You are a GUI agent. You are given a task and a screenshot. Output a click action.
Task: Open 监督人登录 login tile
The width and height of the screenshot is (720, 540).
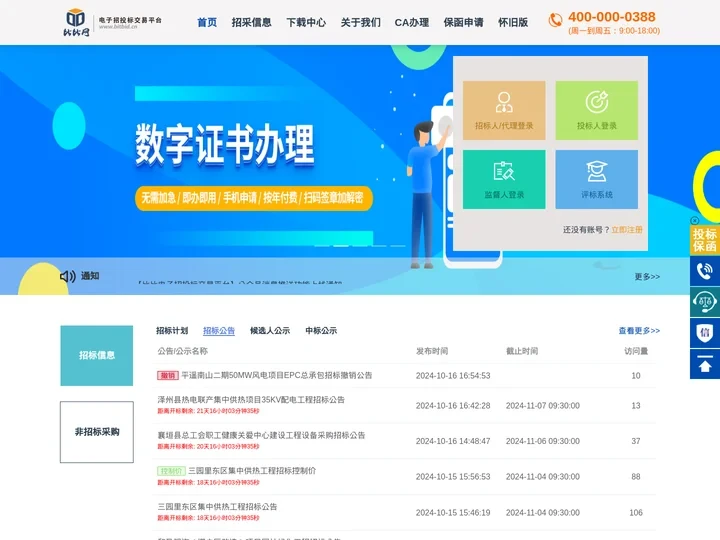pyautogui.click(x=504, y=179)
